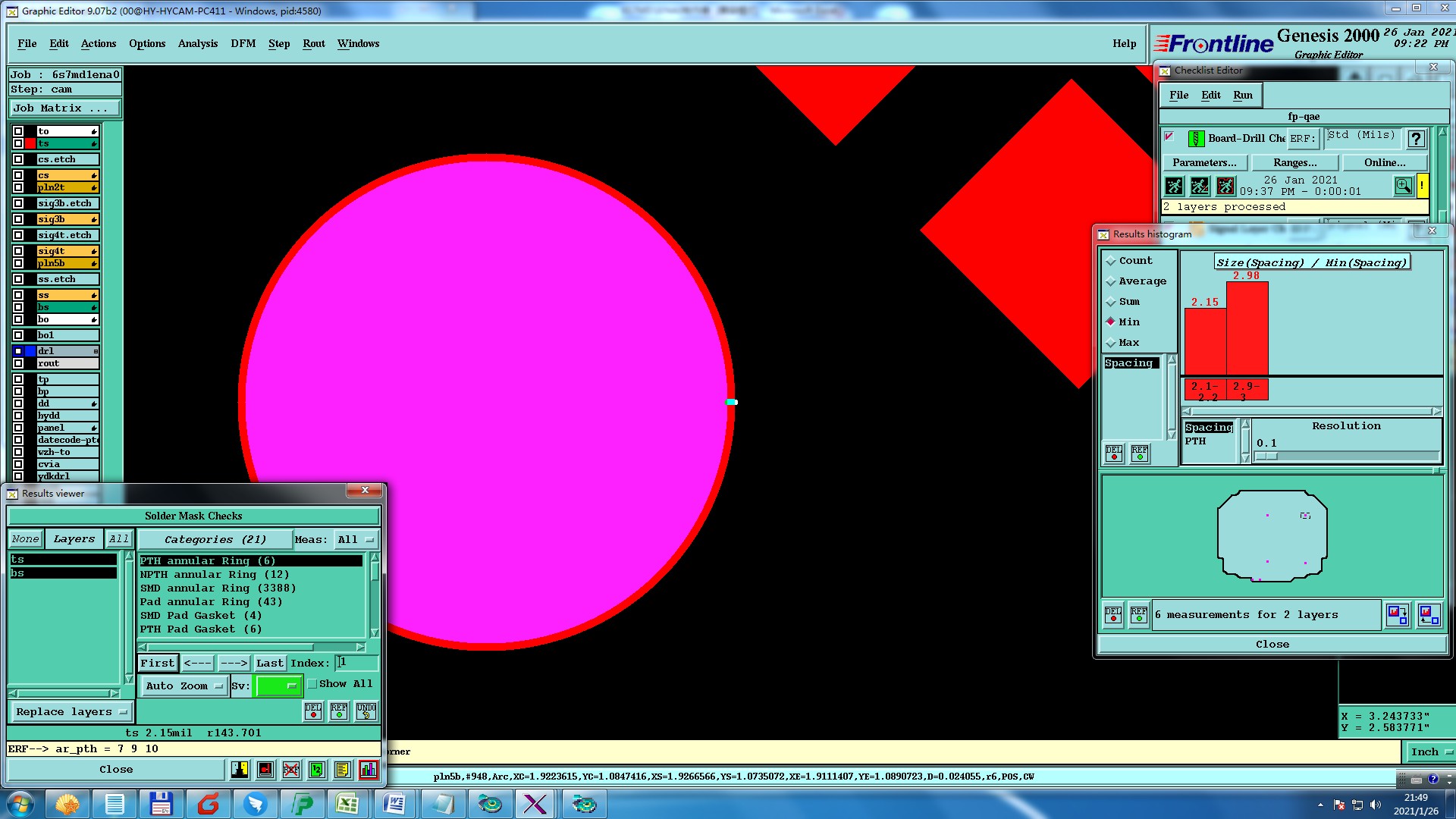Screen dimensions: 1456x819
Task: Open the Auto Zoom dropdown
Action: click(x=184, y=686)
